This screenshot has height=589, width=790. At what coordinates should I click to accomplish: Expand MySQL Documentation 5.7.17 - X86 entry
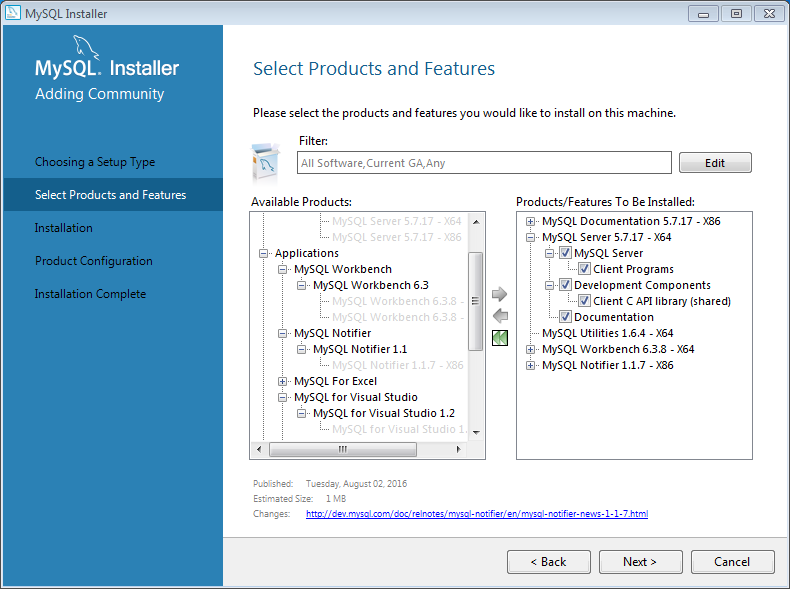530,221
